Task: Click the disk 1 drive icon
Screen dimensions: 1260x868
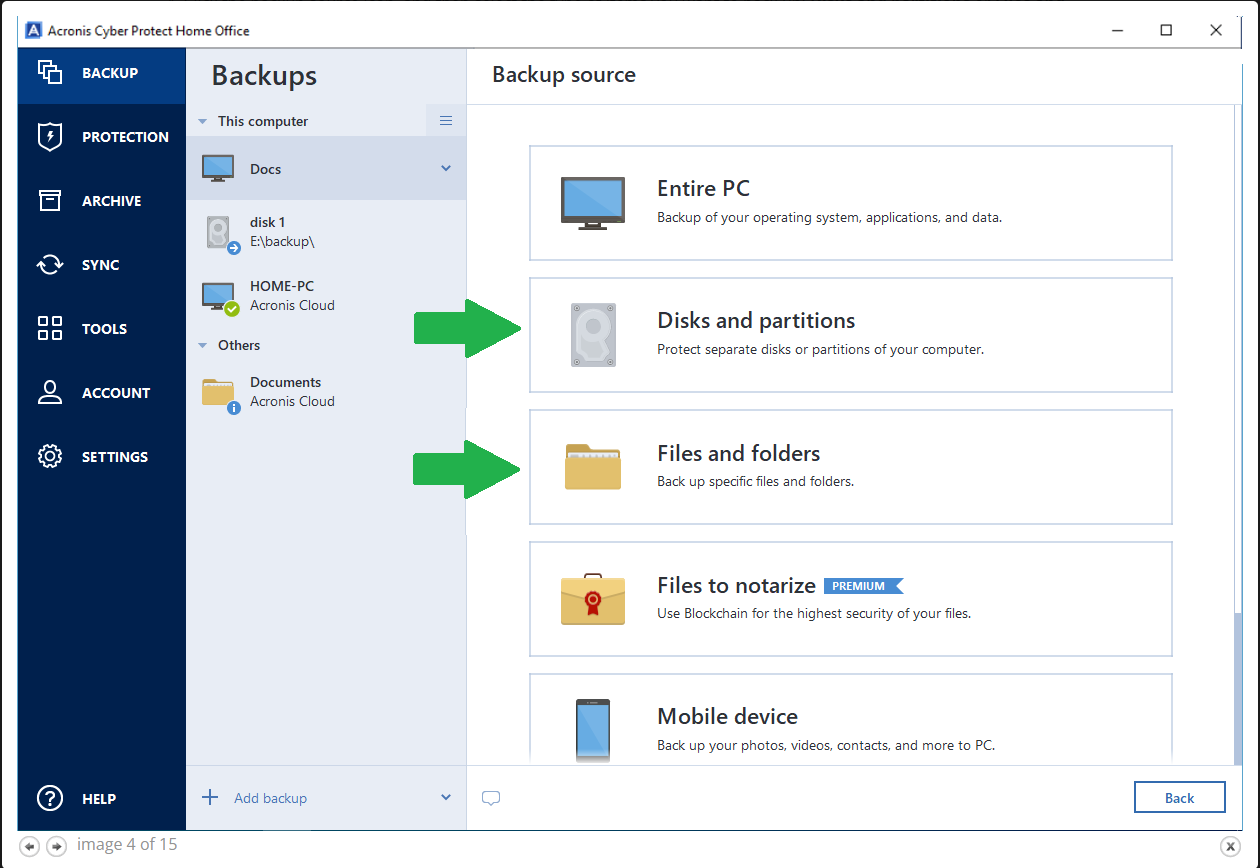Action: 220,232
